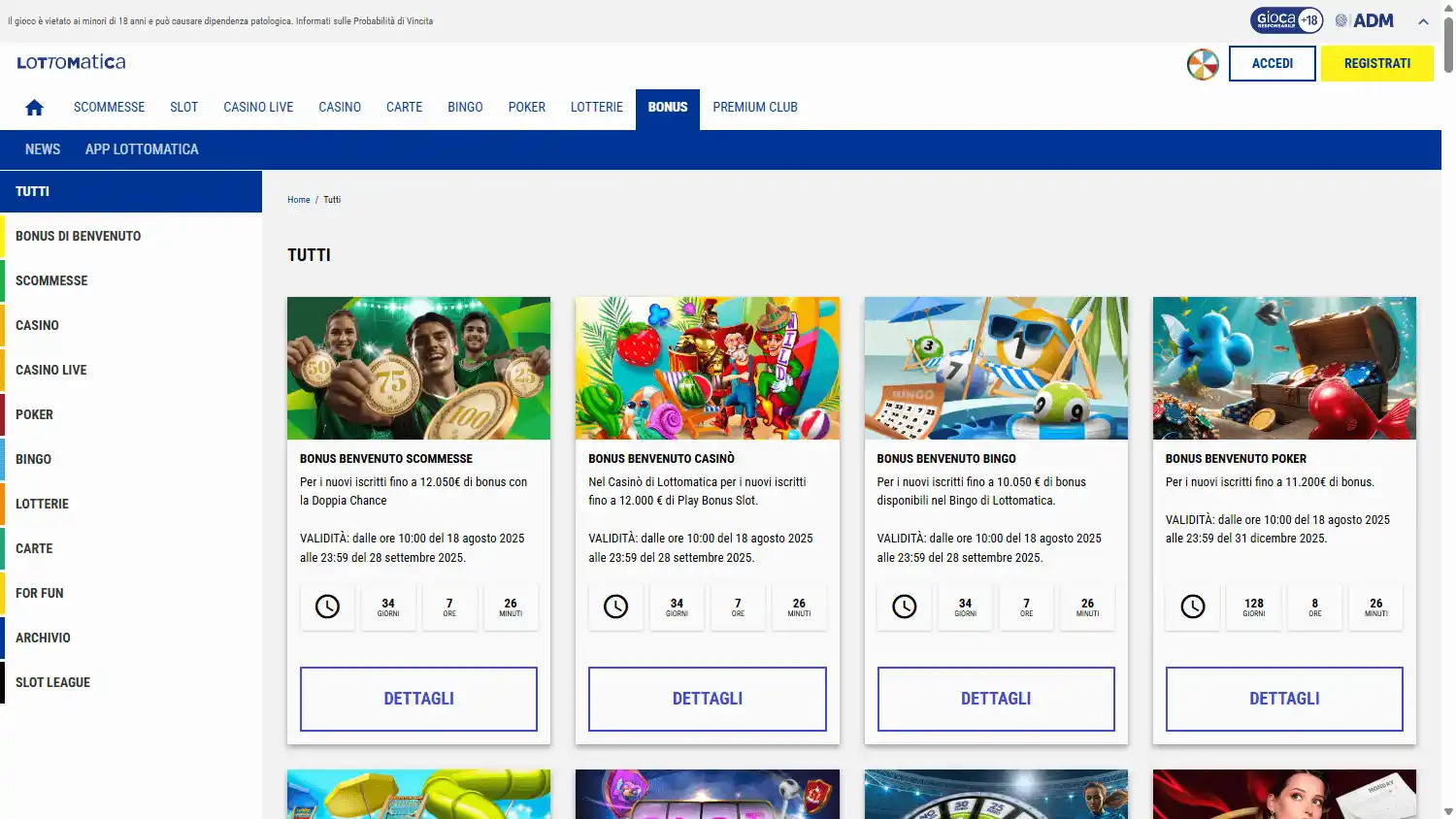
Task: Select Casino Live sidebar category
Action: [x=131, y=371]
